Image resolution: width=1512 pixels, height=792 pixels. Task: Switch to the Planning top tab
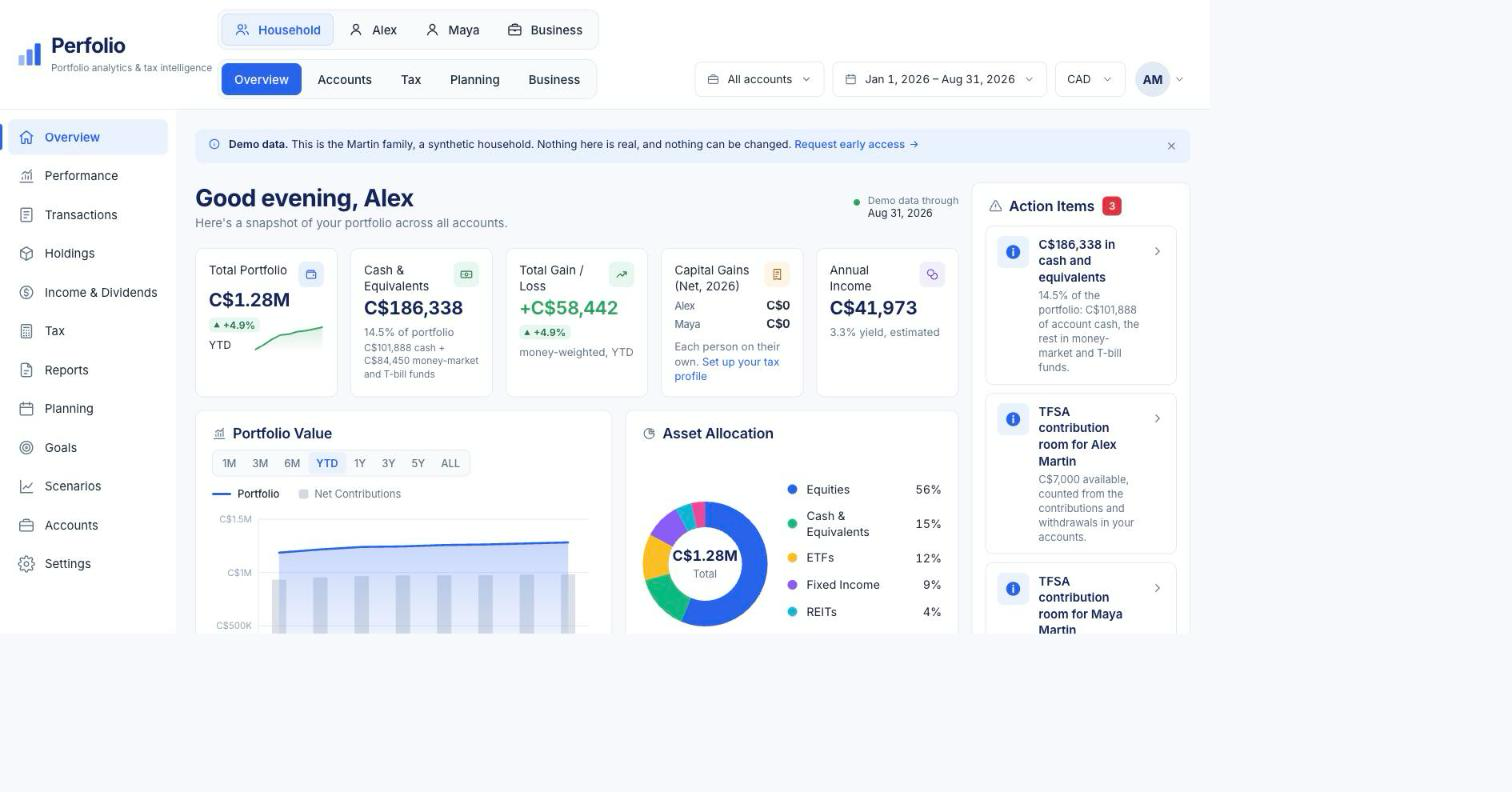[x=475, y=79]
